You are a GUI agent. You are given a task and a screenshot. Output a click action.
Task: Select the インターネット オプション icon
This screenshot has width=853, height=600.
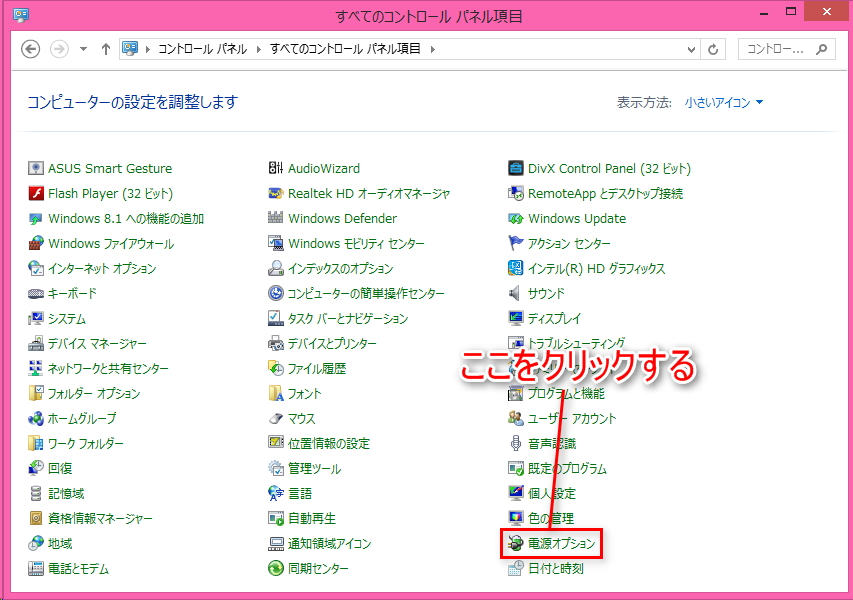click(36, 269)
